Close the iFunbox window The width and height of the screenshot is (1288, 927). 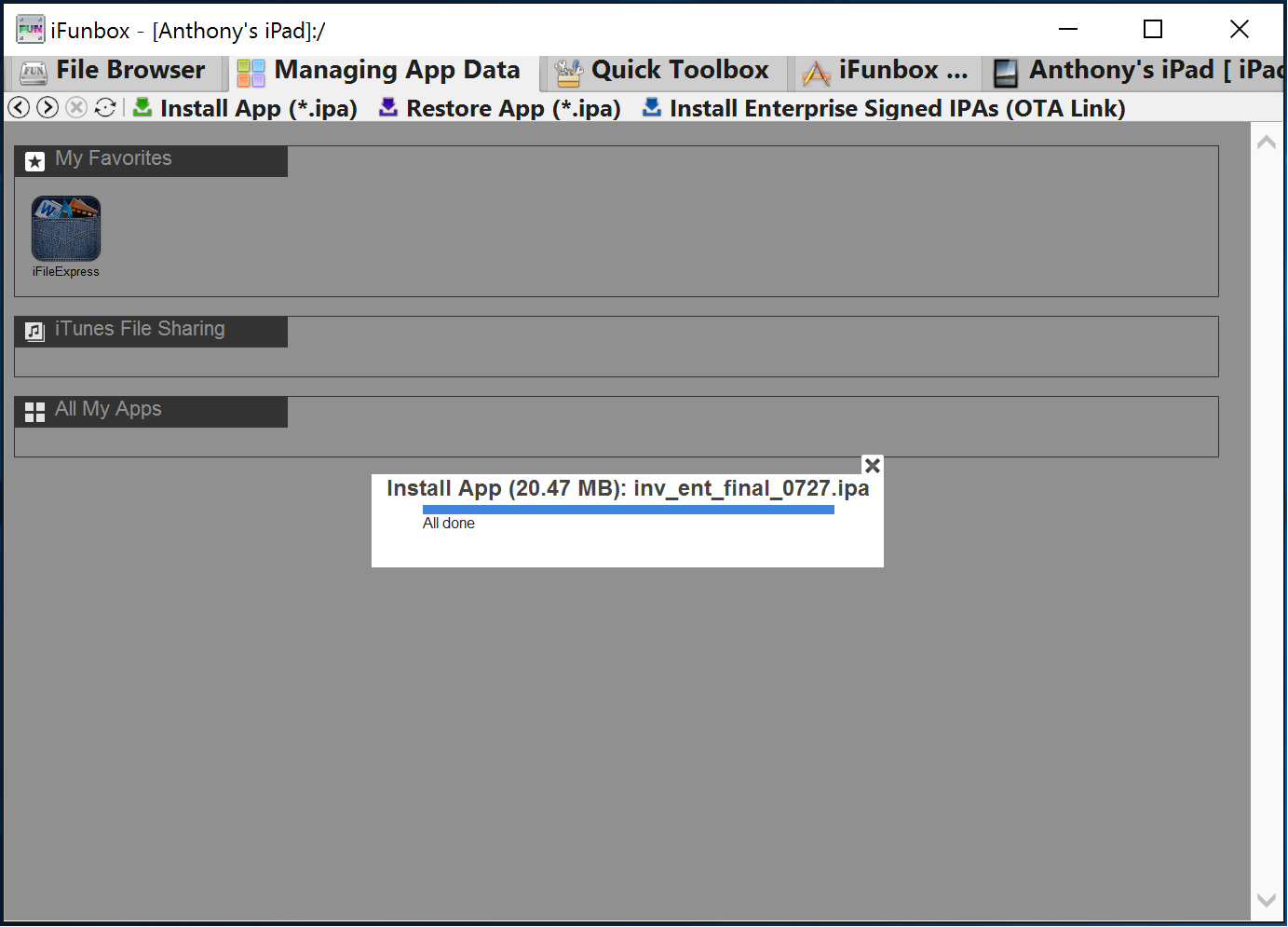[x=1240, y=29]
